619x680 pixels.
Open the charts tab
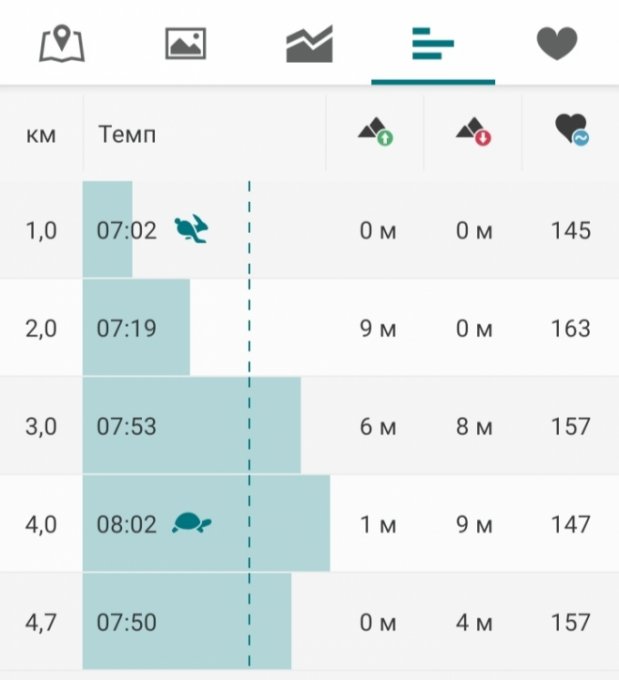coord(309,44)
